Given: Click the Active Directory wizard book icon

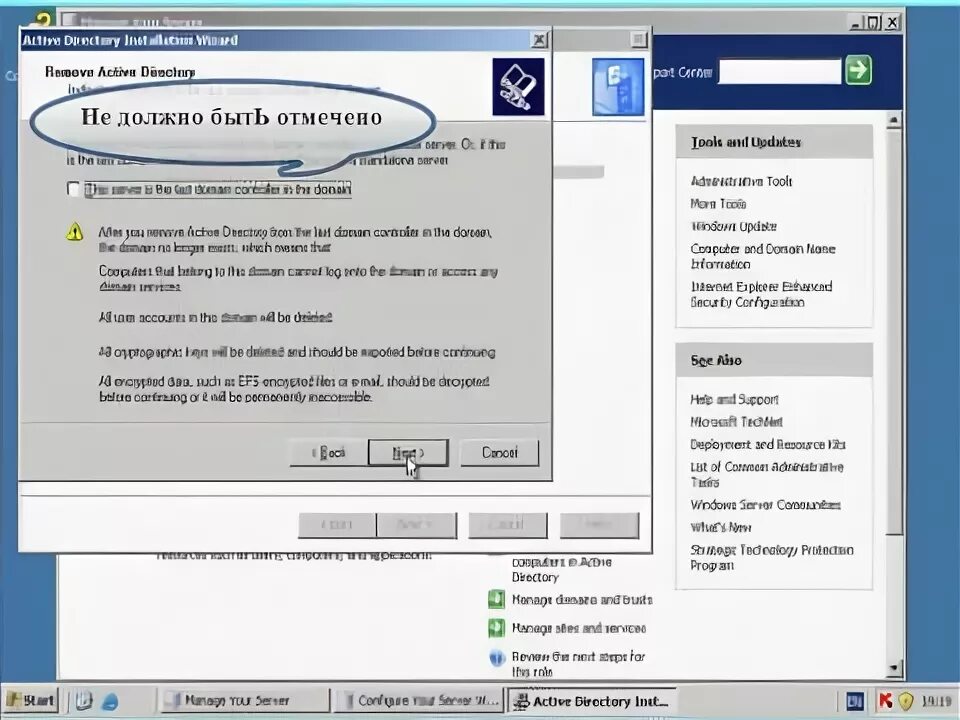Looking at the screenshot, I should tap(518, 87).
